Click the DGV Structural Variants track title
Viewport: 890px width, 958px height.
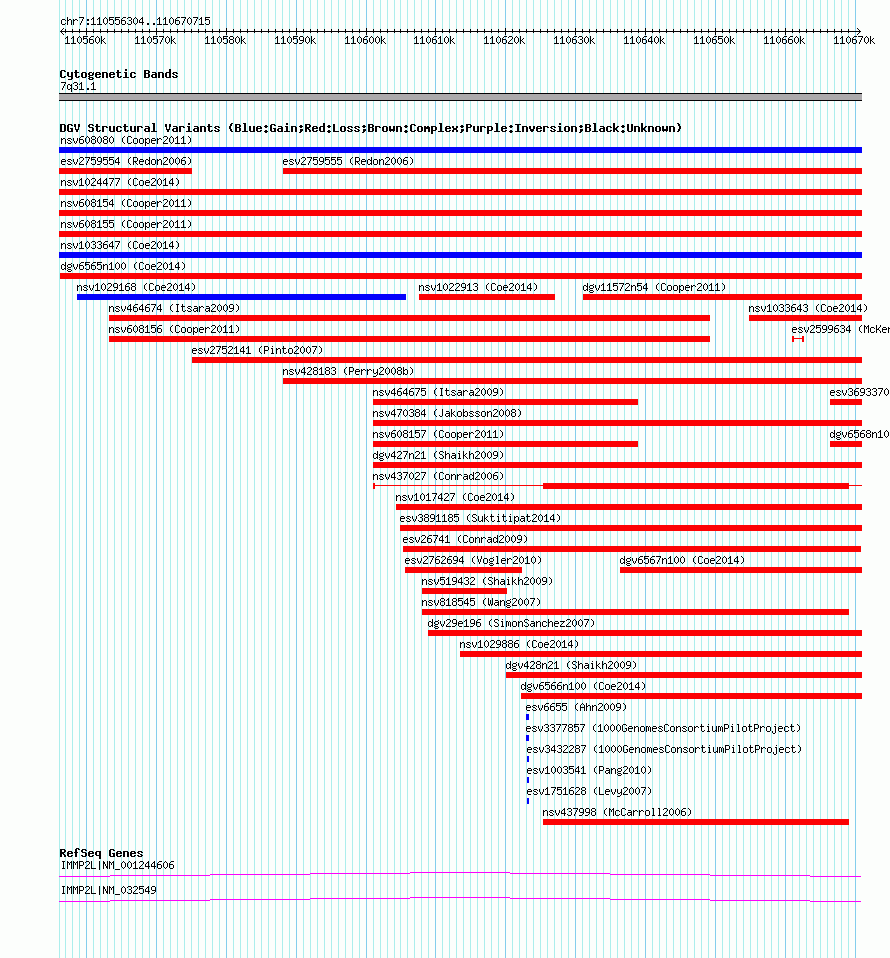pos(370,128)
